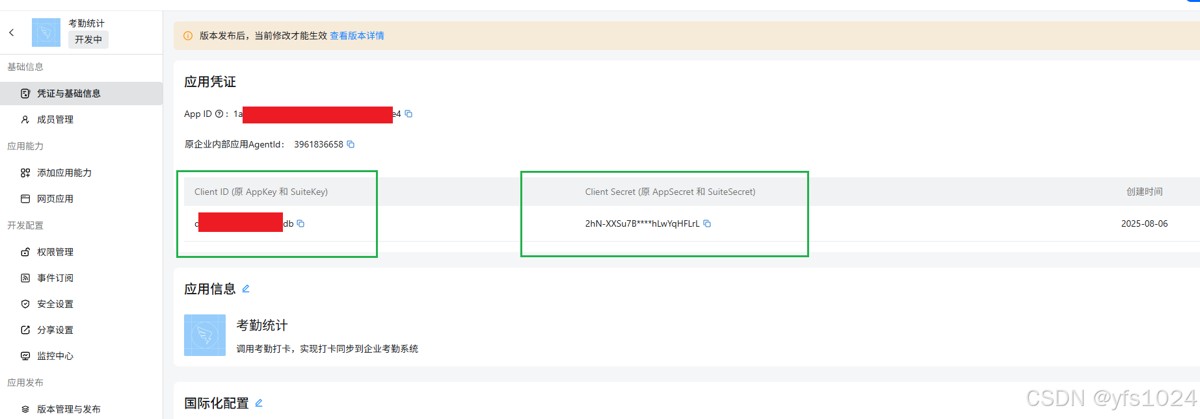Copy the App ID value
This screenshot has width=1200, height=419.
point(409,114)
